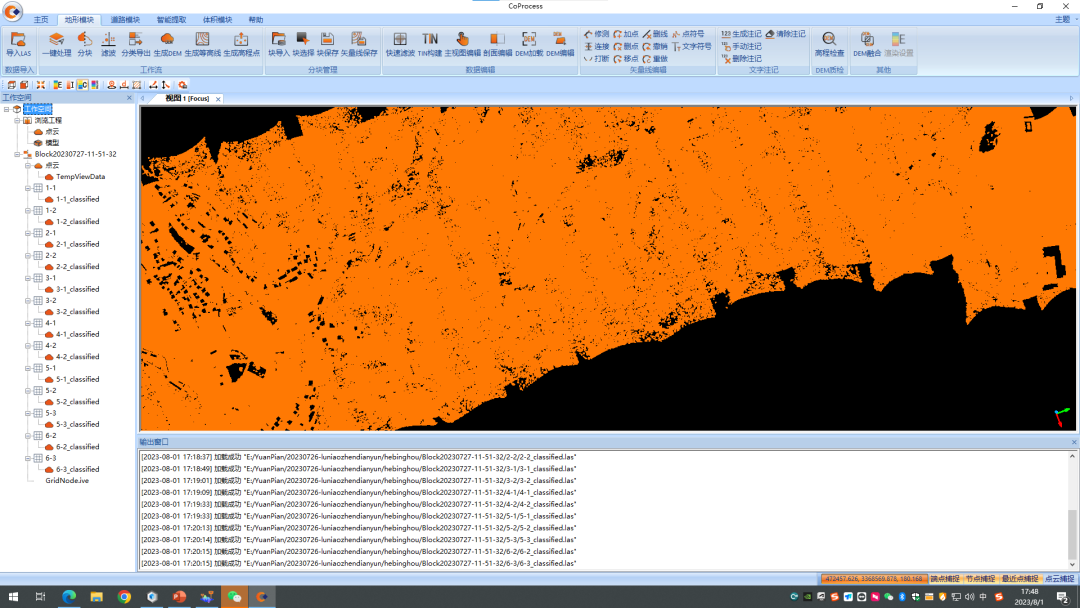Activate the 块选择 block selection tool
This screenshot has height=608, width=1080.
click(303, 44)
